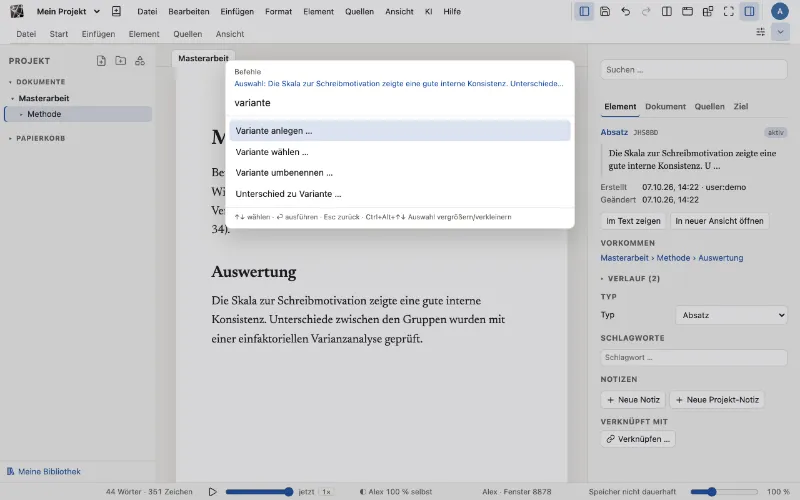Viewport: 800px width, 500px height.
Task: Choose 'Variante wählen …' command
Action: pyautogui.click(x=399, y=152)
